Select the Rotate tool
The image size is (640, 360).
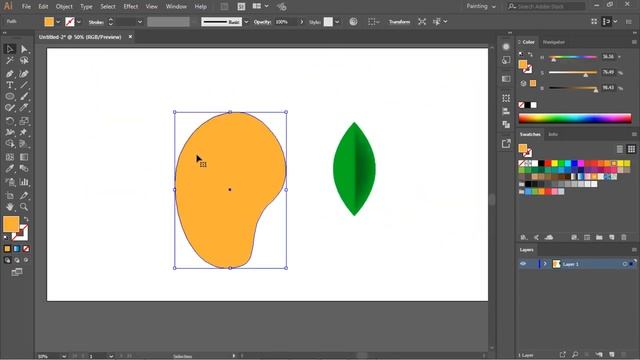[10, 121]
